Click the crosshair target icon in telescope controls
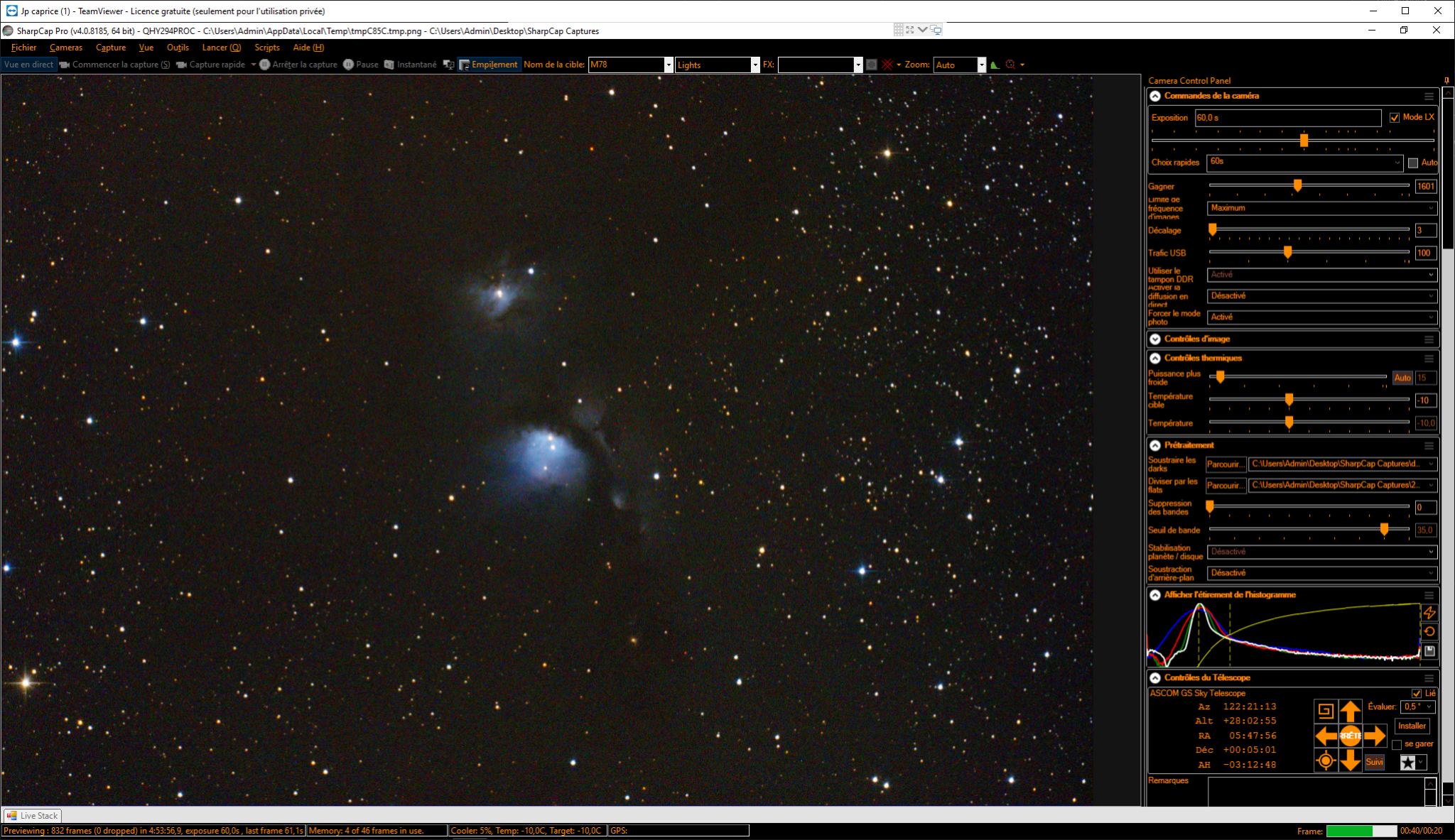Screen dimensions: 1455x840 tap(1326, 761)
